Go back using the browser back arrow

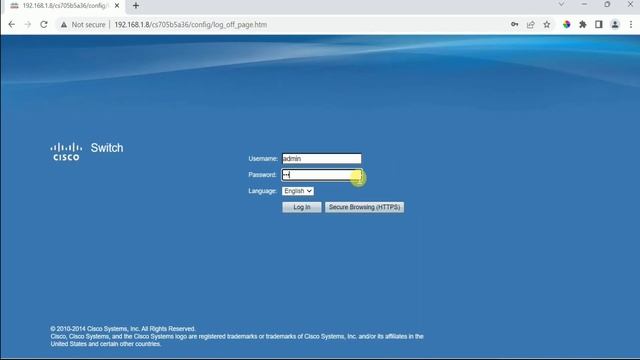(11, 24)
